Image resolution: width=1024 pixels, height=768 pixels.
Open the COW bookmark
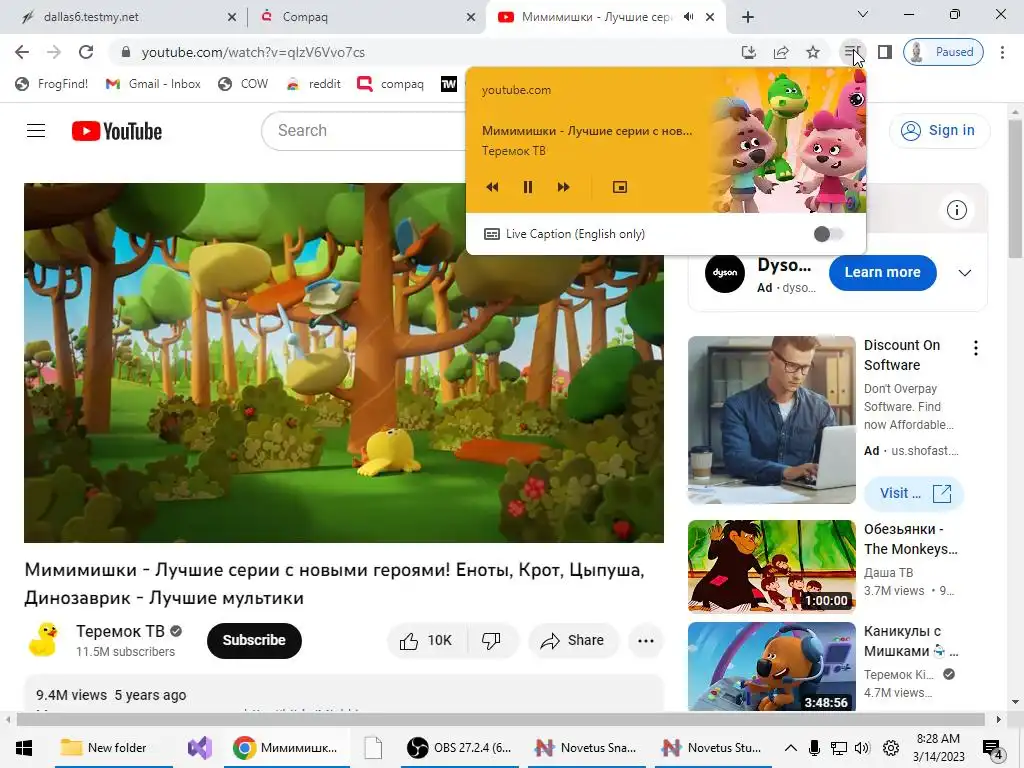(243, 84)
